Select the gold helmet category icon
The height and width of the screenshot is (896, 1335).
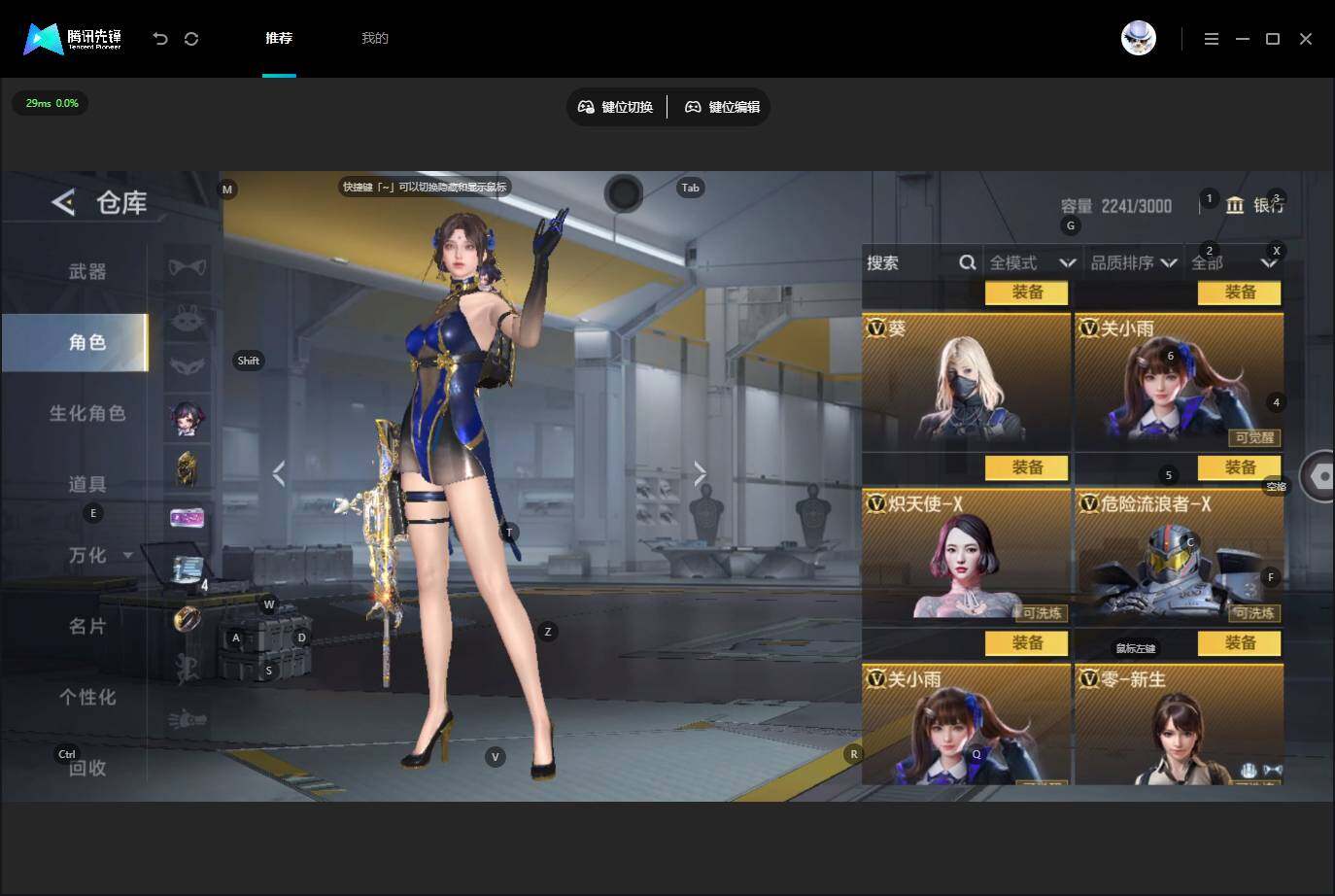click(188, 468)
